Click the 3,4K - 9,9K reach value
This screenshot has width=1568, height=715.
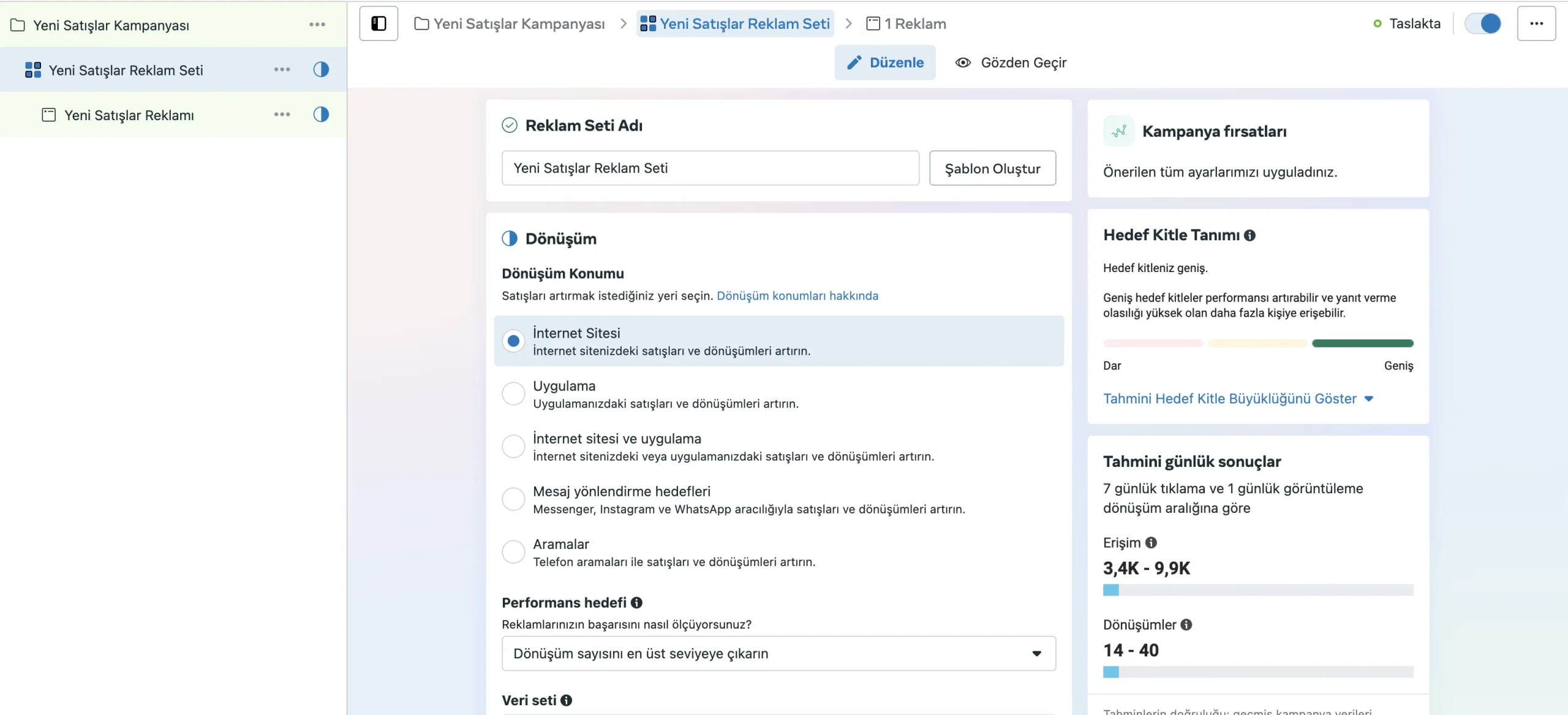pos(1147,569)
